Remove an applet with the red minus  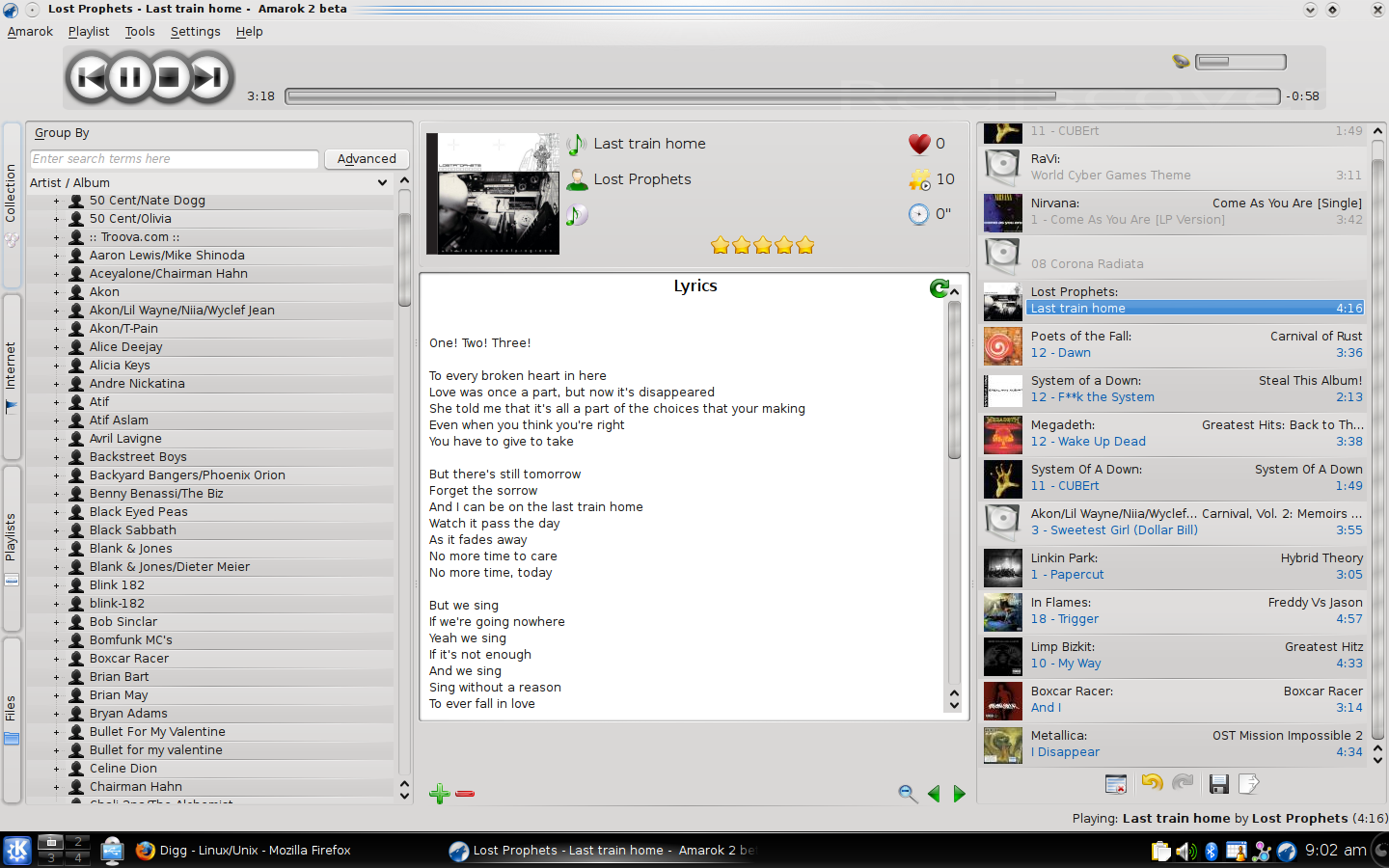[465, 794]
